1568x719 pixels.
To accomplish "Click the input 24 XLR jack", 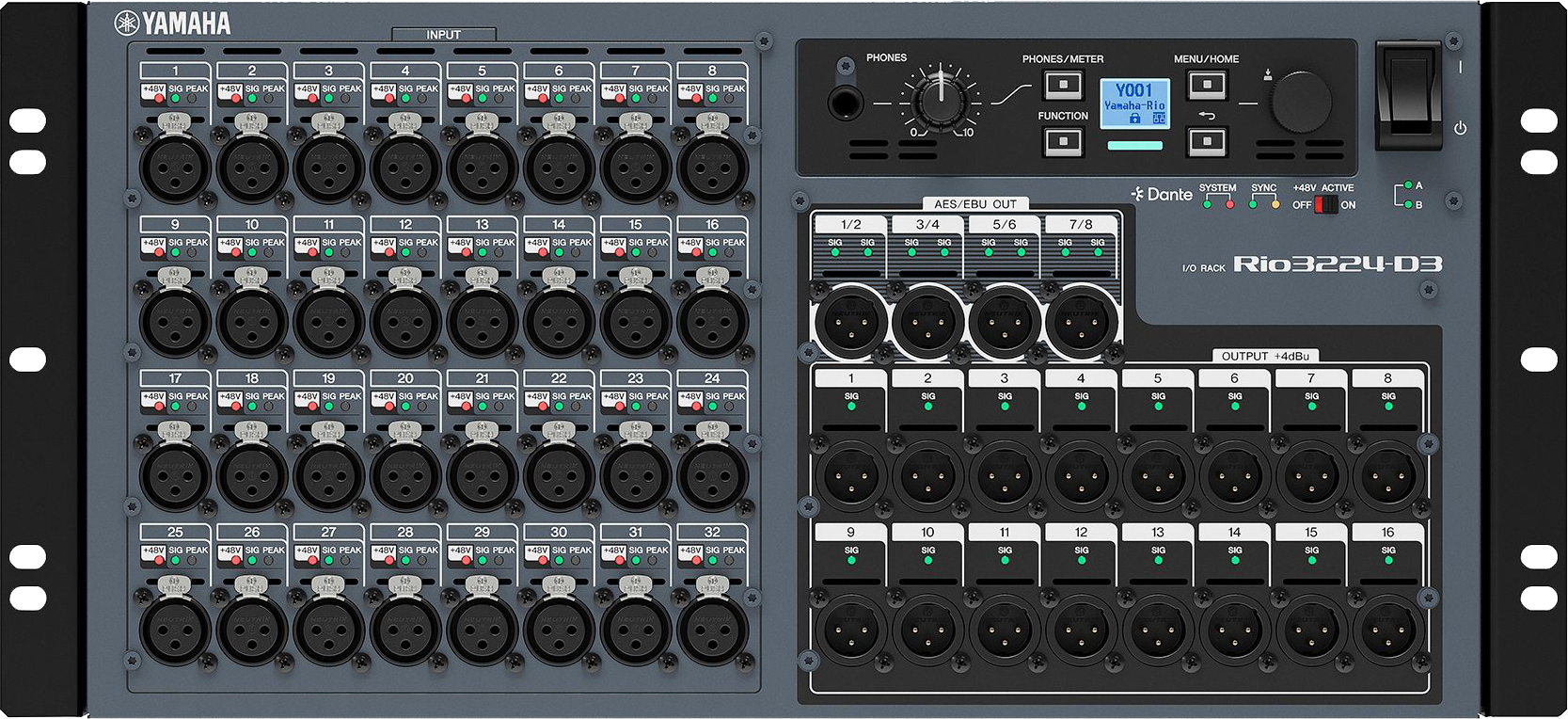I will click(x=712, y=475).
